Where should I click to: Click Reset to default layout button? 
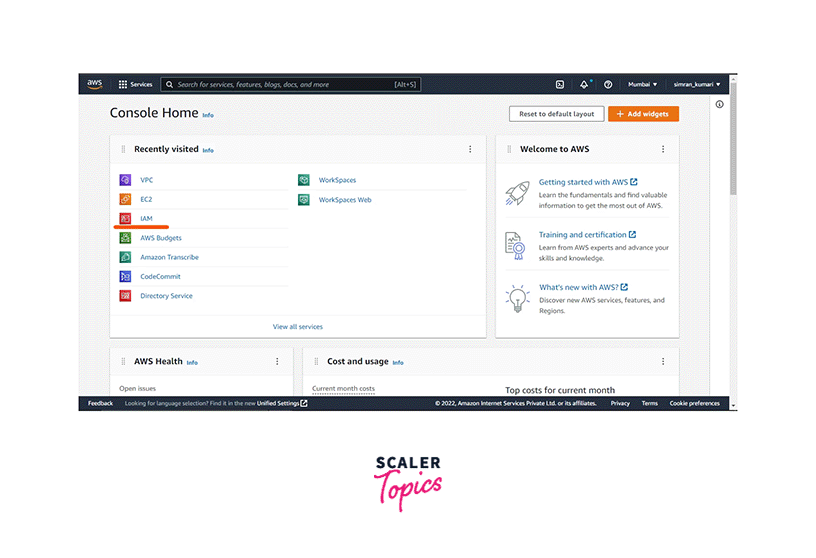click(x=556, y=114)
